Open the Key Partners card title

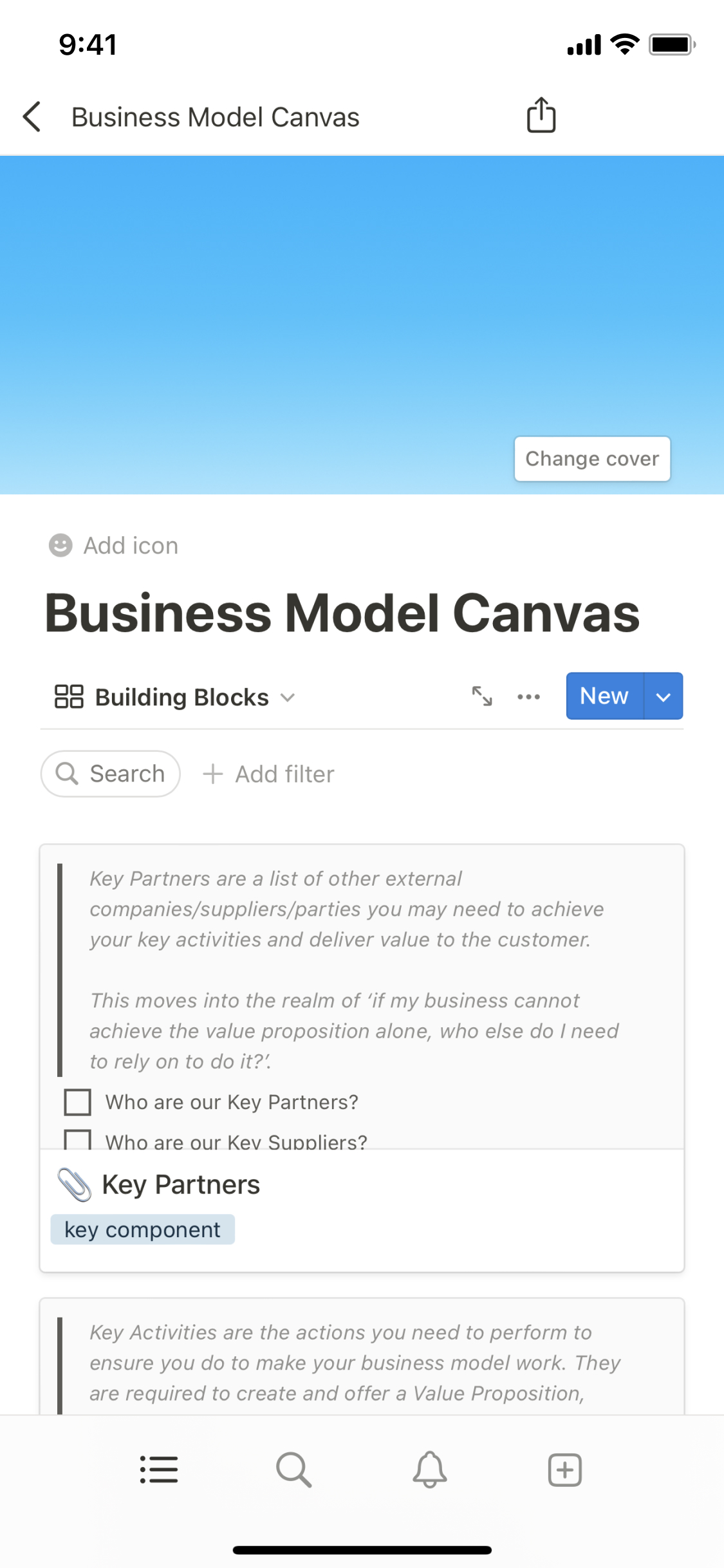181,1184
